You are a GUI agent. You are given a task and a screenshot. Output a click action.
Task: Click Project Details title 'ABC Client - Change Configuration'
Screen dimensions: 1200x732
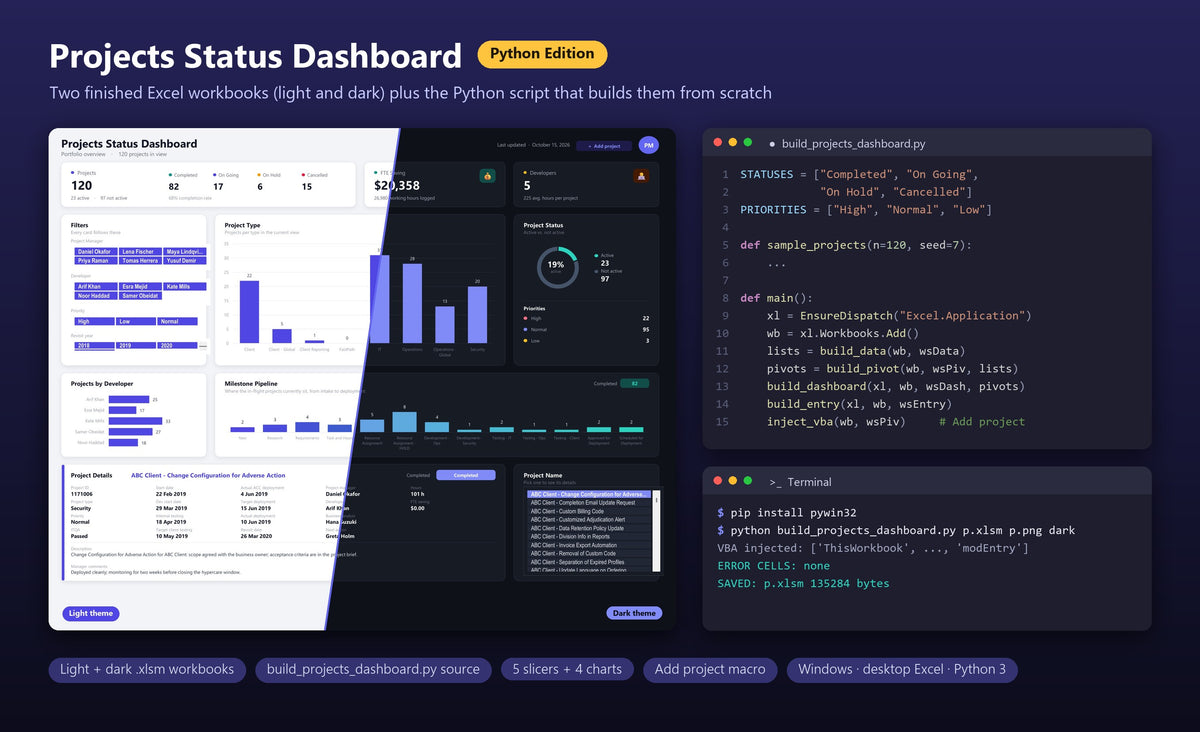click(208, 475)
